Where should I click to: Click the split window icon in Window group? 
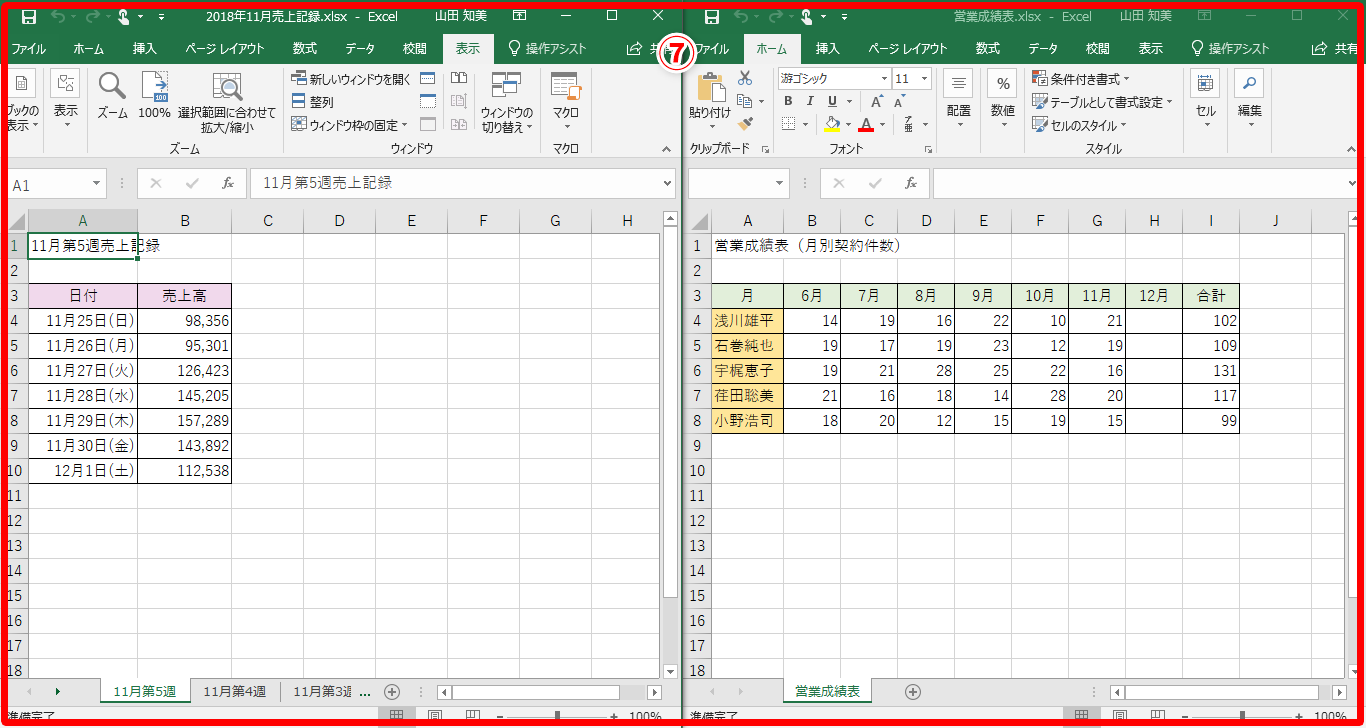(x=428, y=78)
